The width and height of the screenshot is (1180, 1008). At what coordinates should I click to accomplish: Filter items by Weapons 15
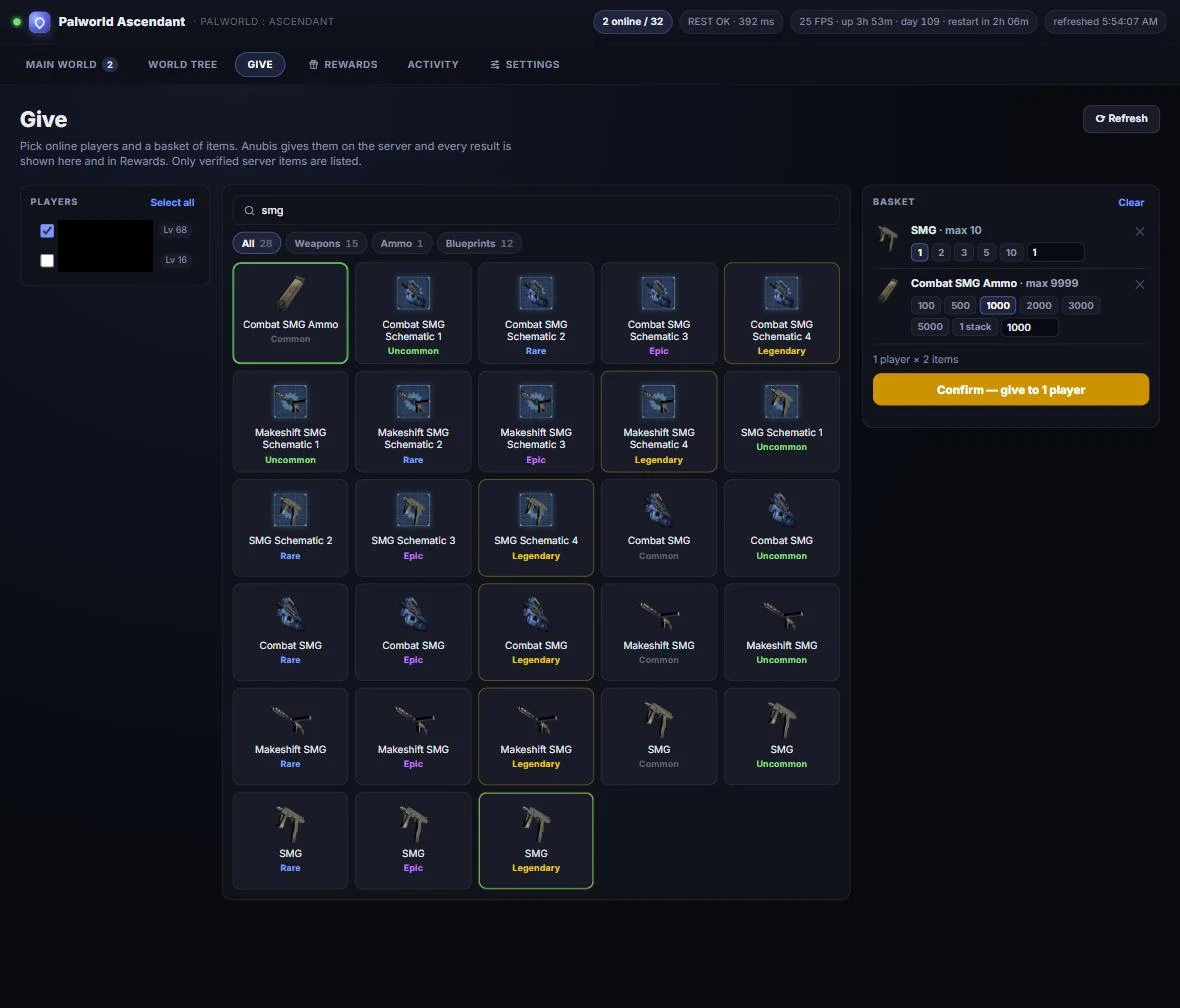pyautogui.click(x=326, y=243)
